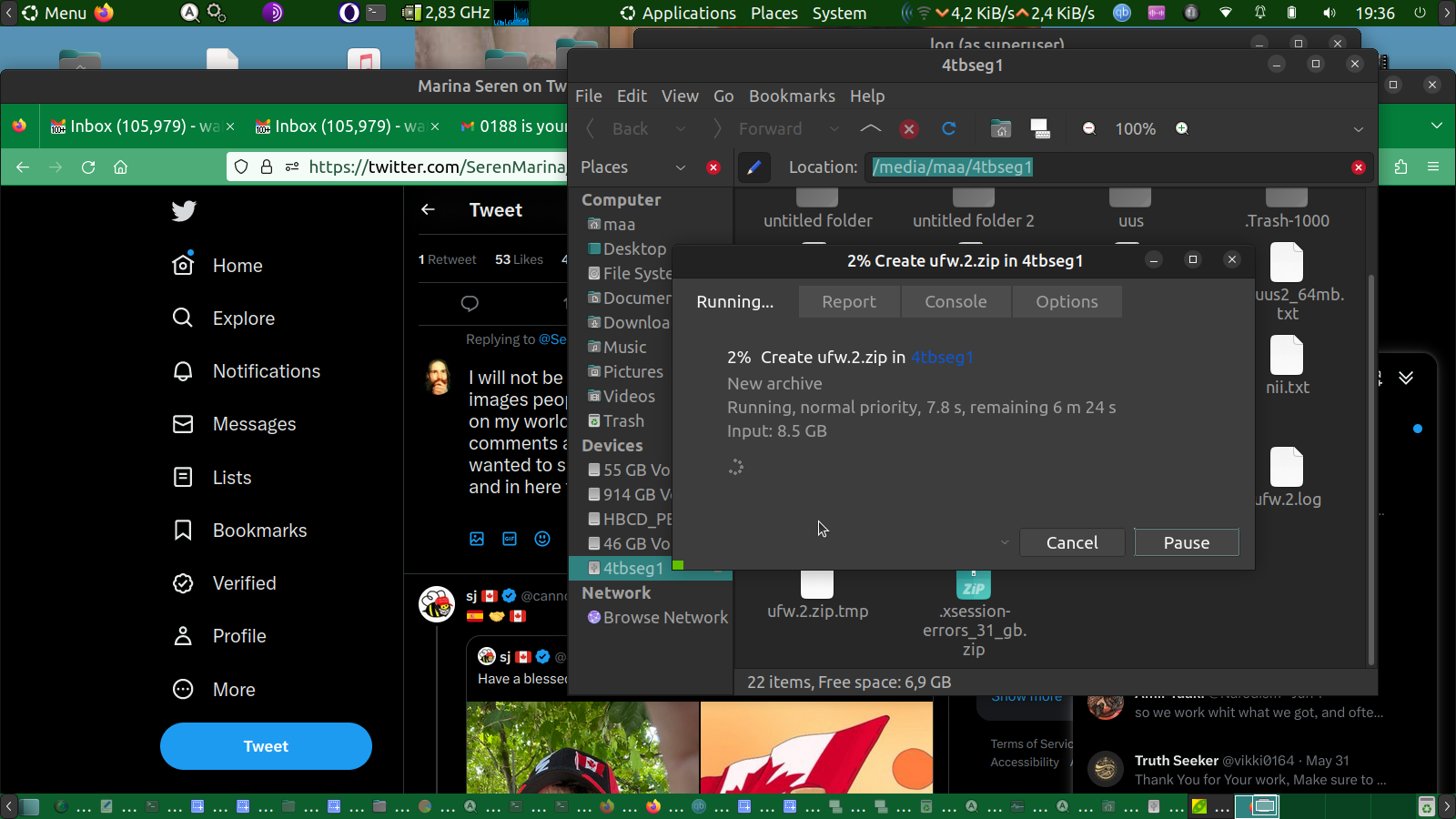Open Twitter Explore page

tap(224, 318)
